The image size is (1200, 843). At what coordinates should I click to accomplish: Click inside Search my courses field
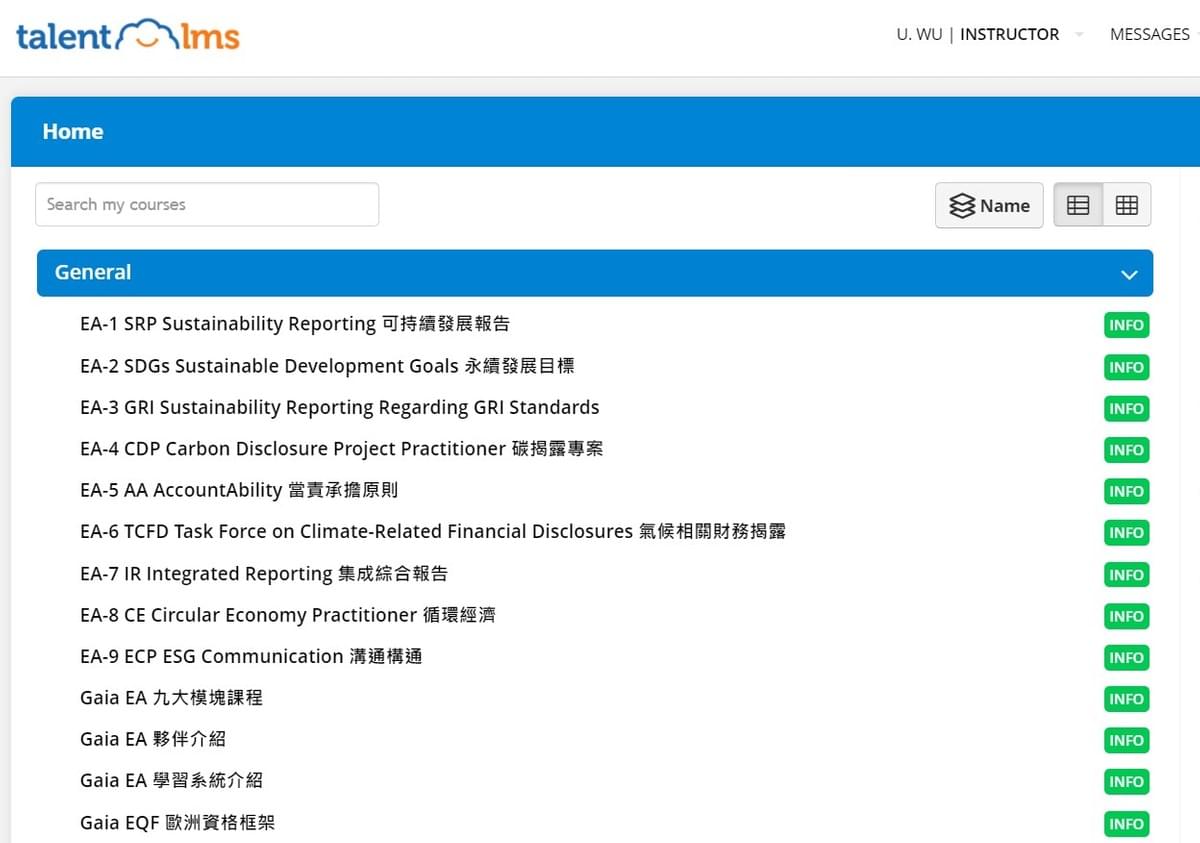point(207,204)
